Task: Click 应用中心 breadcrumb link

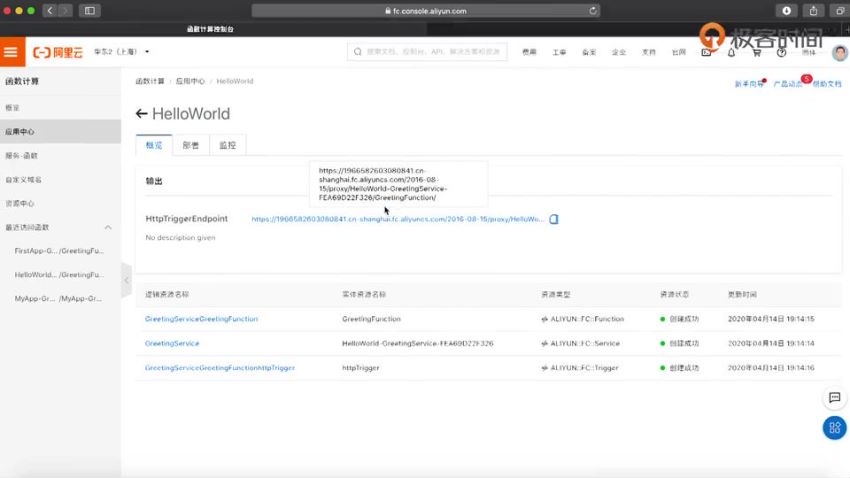Action: tap(190, 81)
